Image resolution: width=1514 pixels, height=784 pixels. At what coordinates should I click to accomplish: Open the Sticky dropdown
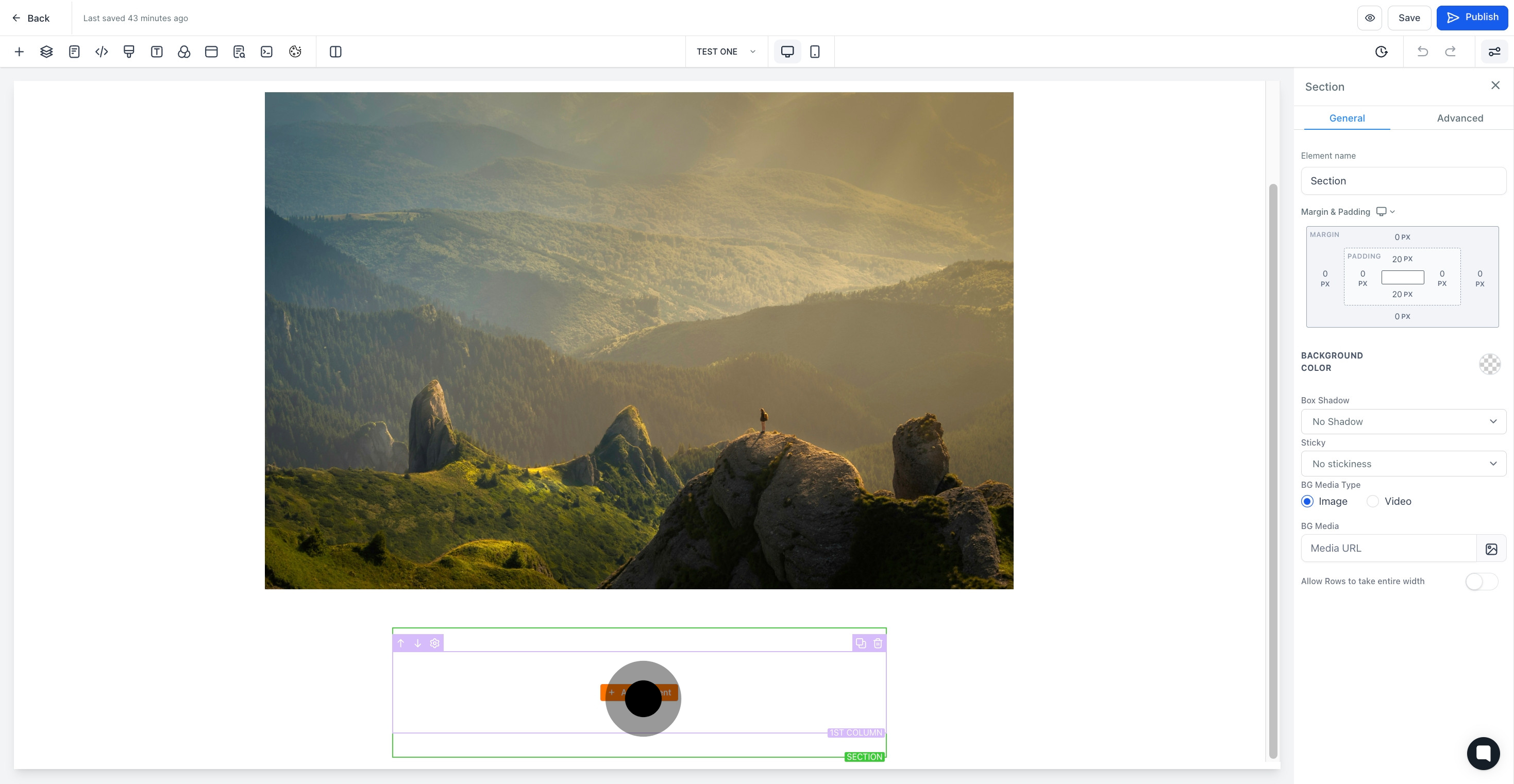point(1404,464)
